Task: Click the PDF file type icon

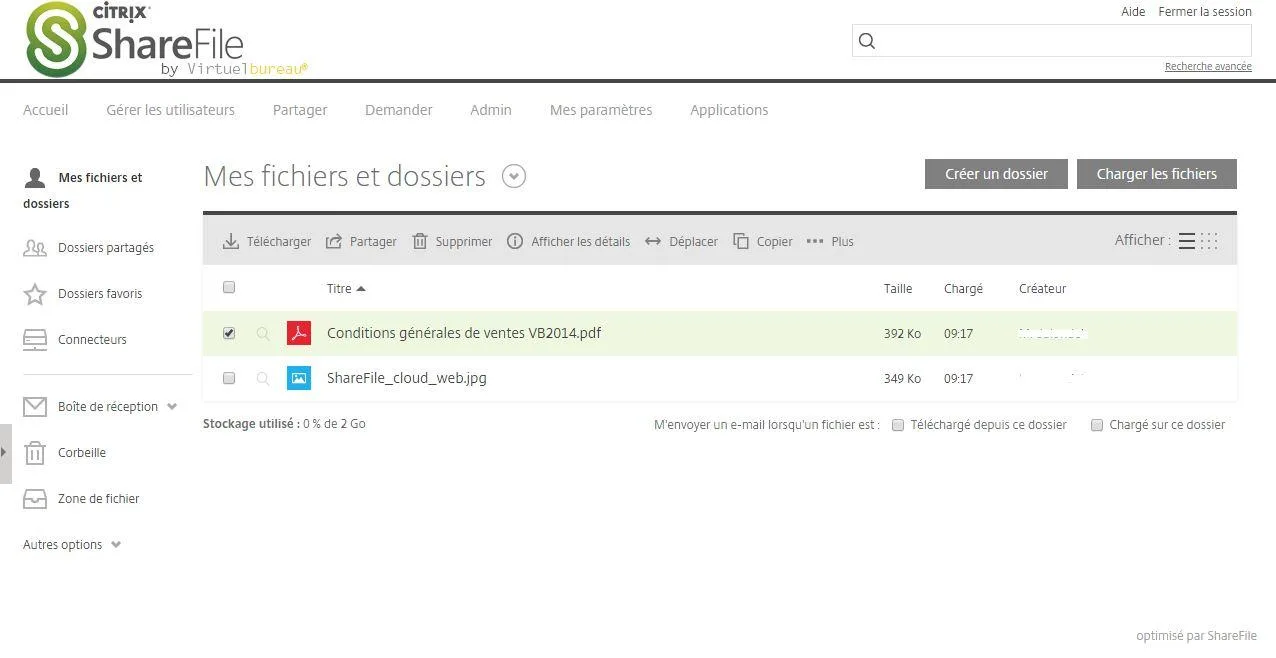Action: [x=298, y=333]
